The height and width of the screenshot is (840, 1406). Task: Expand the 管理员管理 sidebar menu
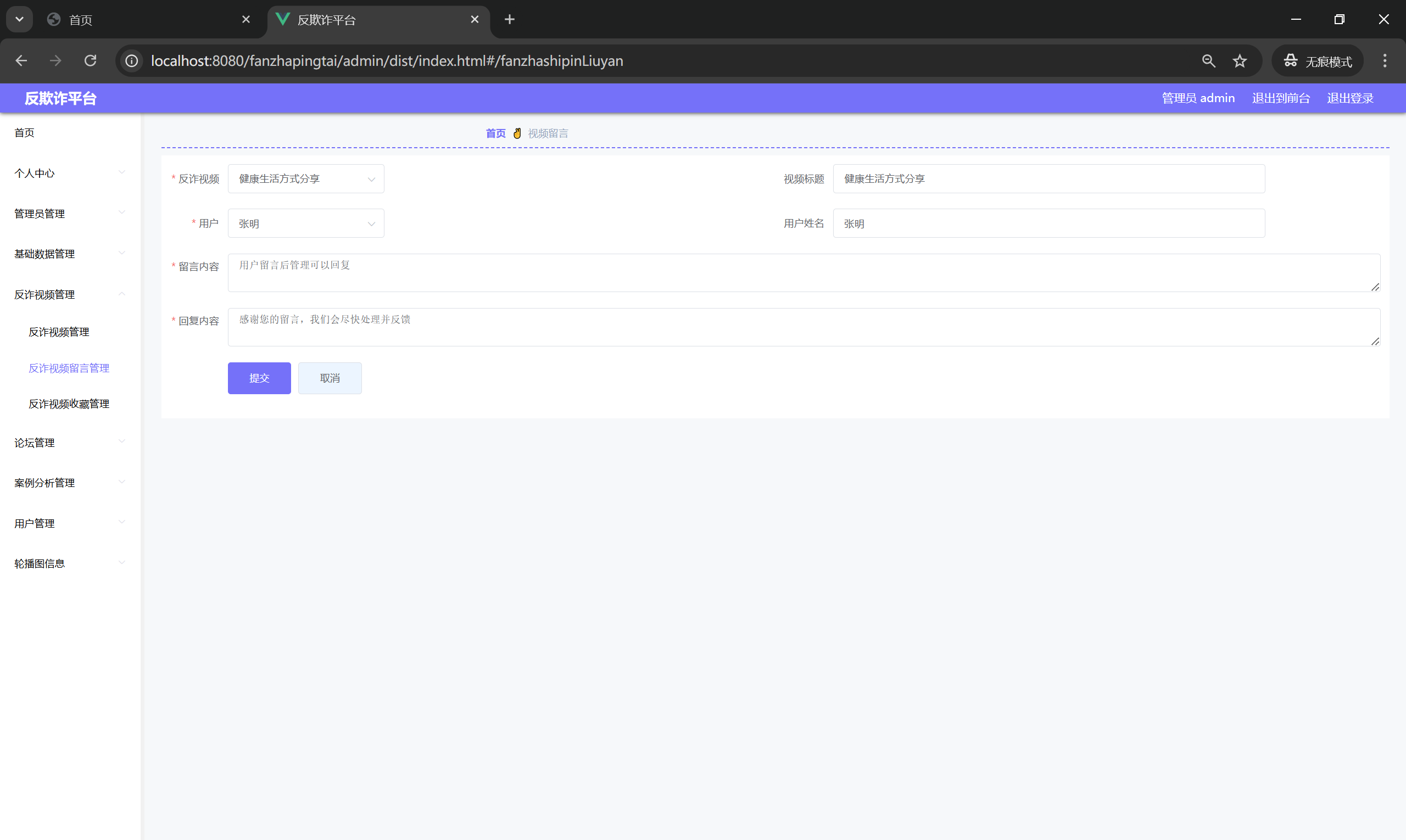tap(70, 214)
